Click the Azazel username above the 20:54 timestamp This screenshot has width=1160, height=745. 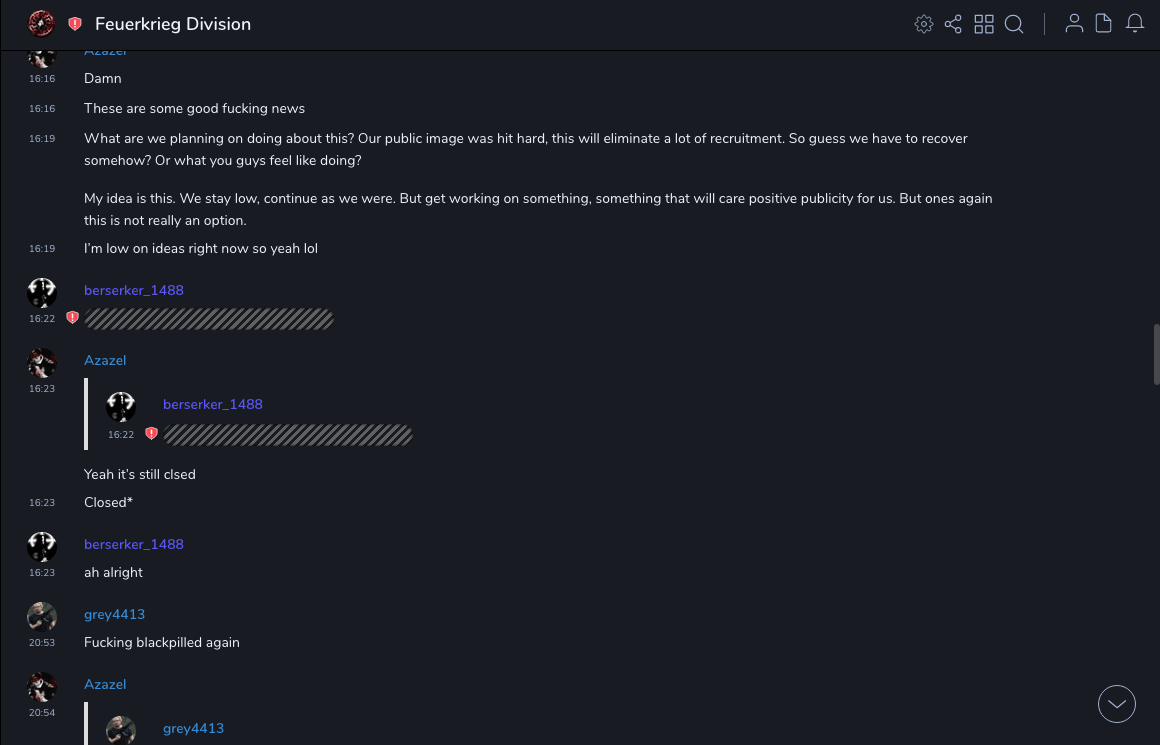coord(105,684)
